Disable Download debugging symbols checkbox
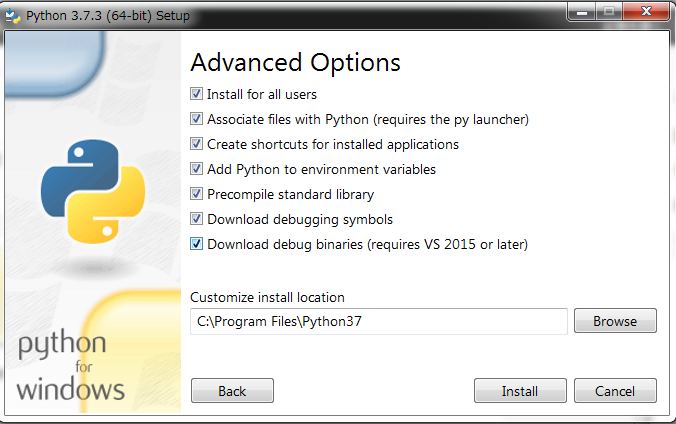Viewport: 676px width, 424px height. [196, 219]
